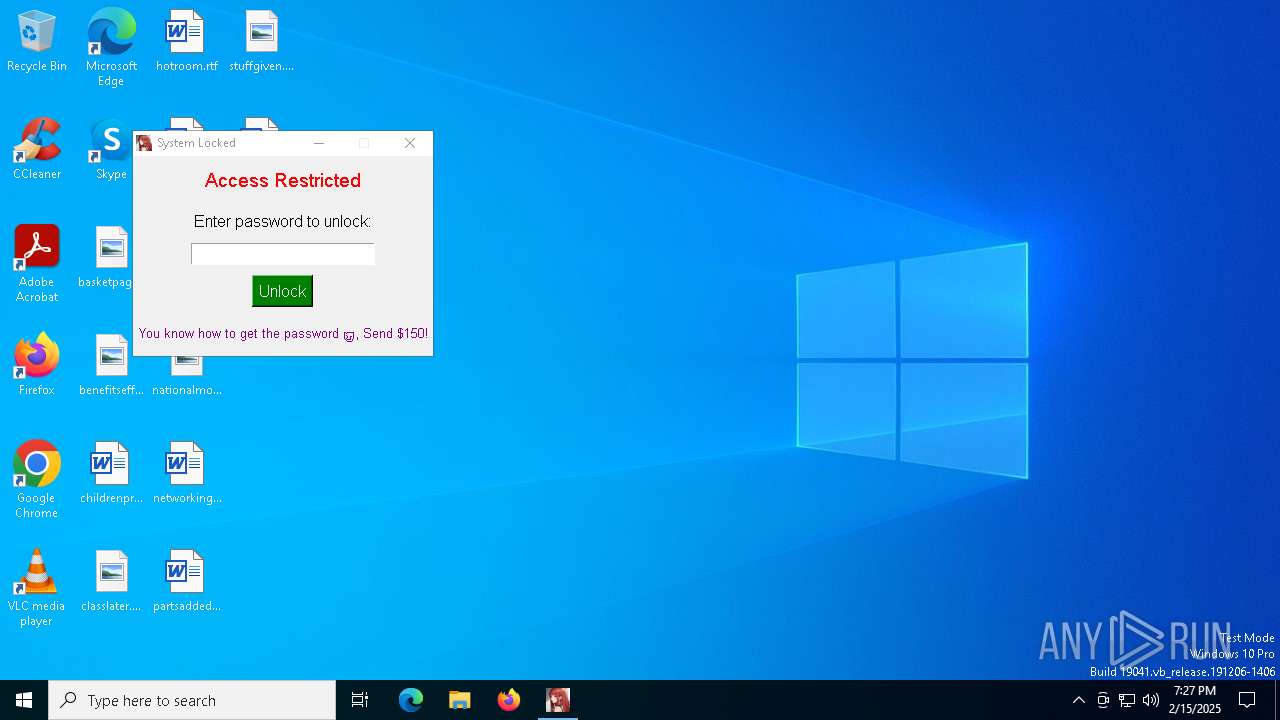Select the classlater image file

point(111,581)
